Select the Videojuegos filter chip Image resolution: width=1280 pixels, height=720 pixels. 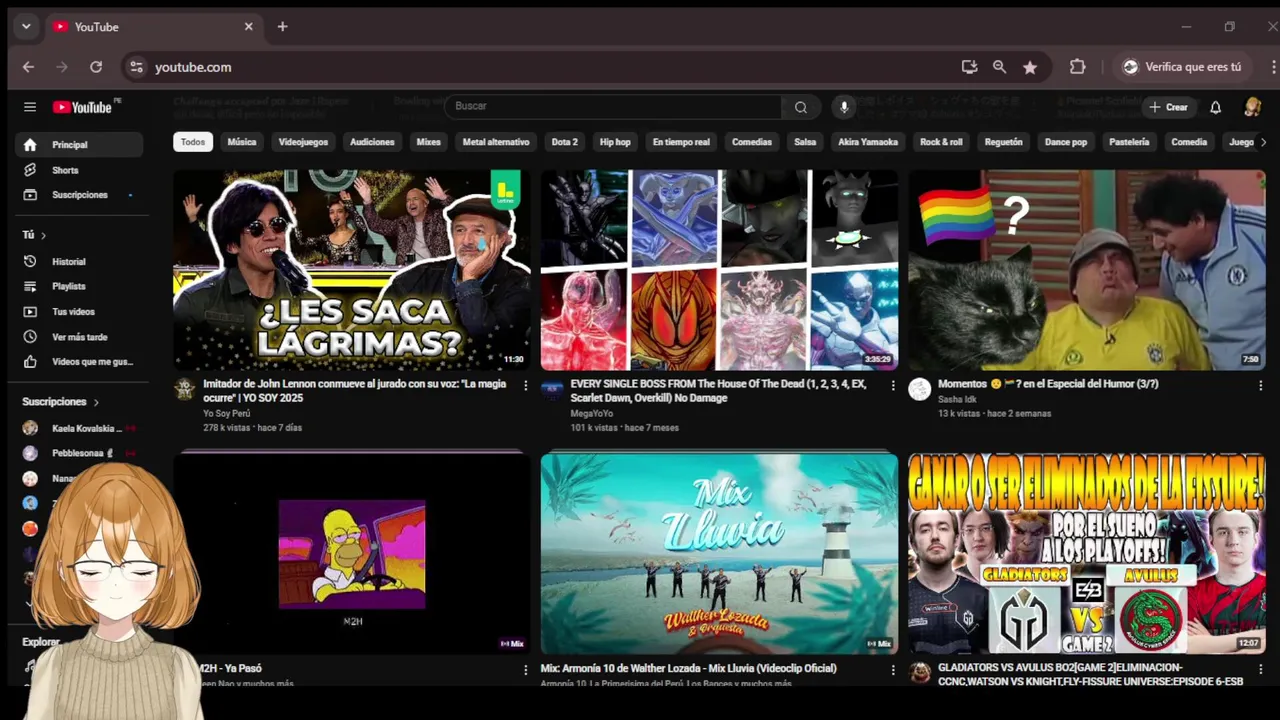coord(303,142)
